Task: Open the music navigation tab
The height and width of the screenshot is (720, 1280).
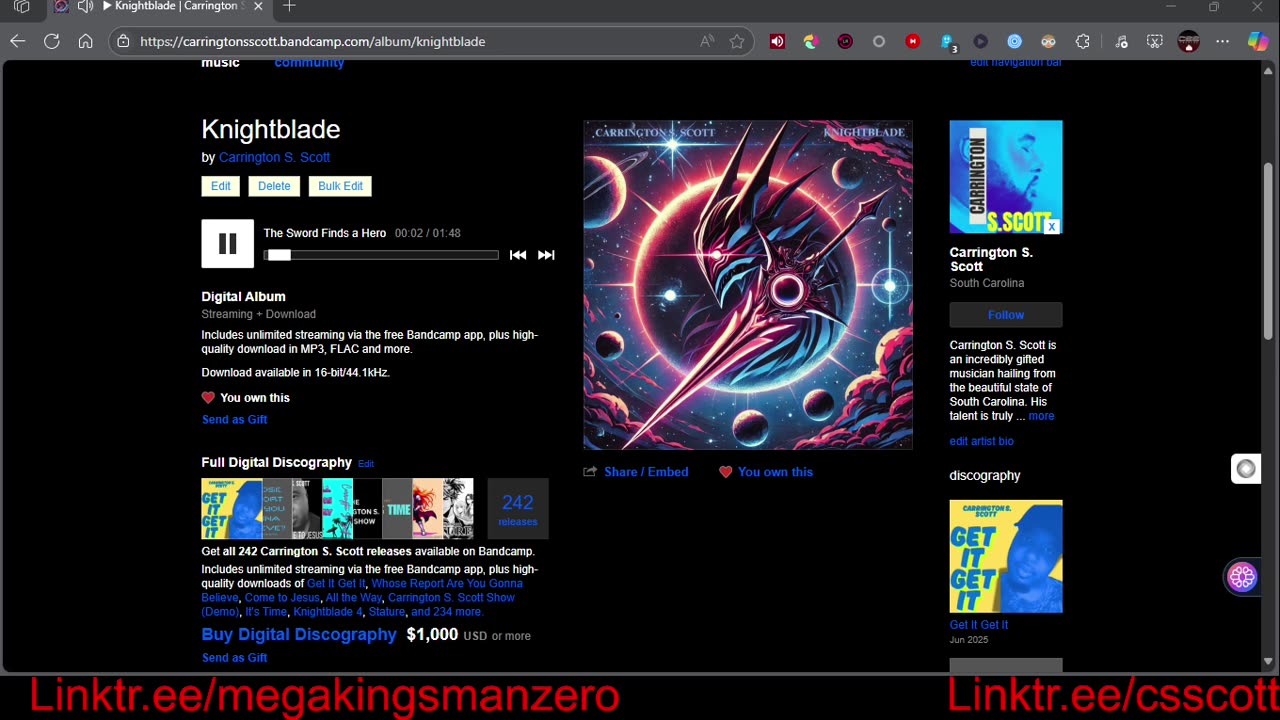Action: [x=220, y=63]
